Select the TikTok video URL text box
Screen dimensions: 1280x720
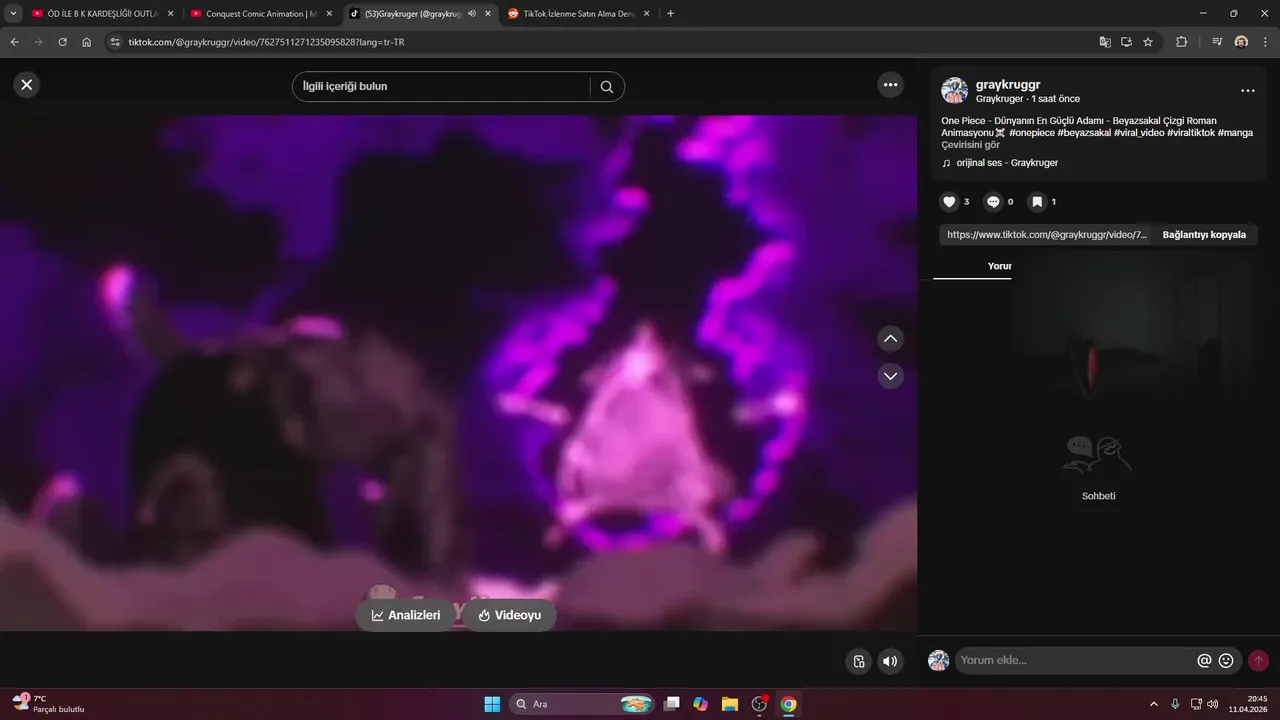coord(1047,235)
